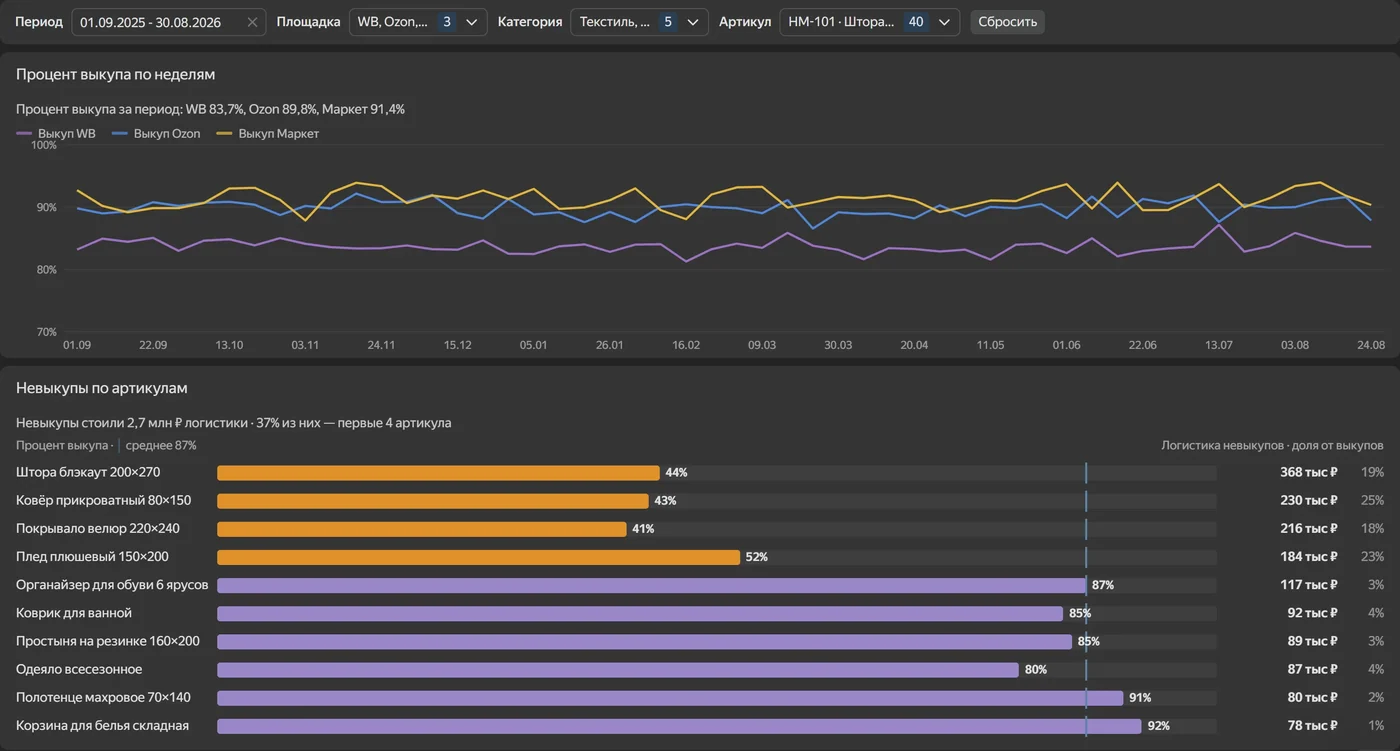This screenshot has height=751, width=1400.
Task: Click the row label Коврик для ванной
Action: (x=74, y=613)
